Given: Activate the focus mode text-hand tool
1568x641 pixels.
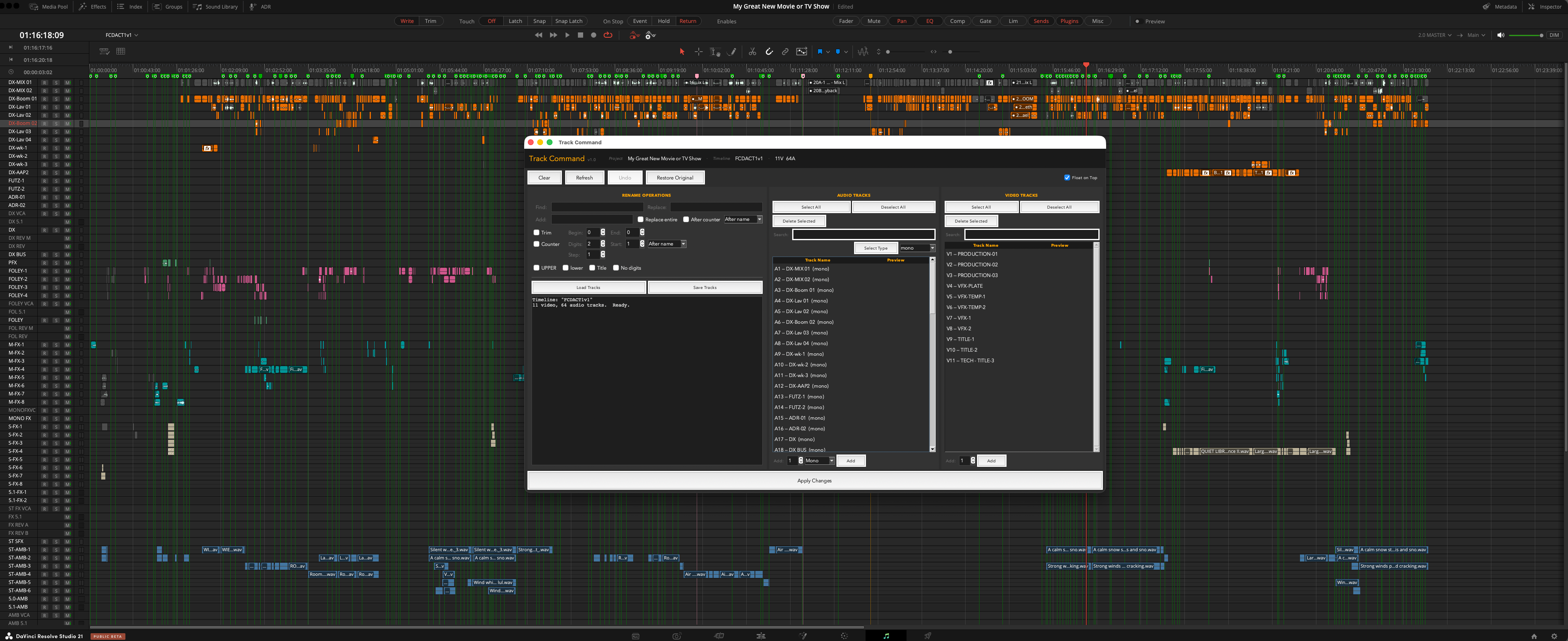Looking at the screenshot, I should (x=715, y=52).
